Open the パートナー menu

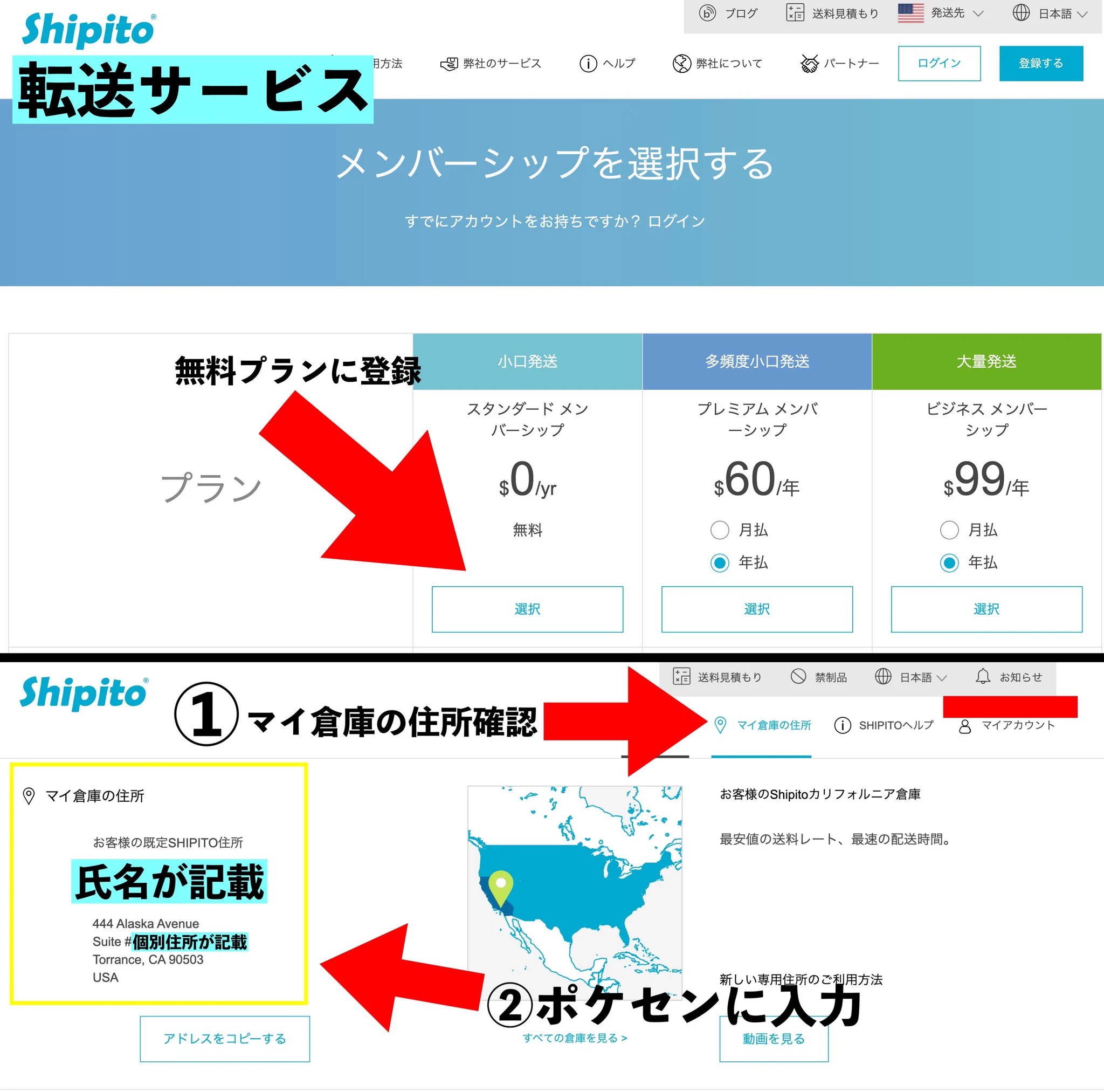(x=851, y=64)
